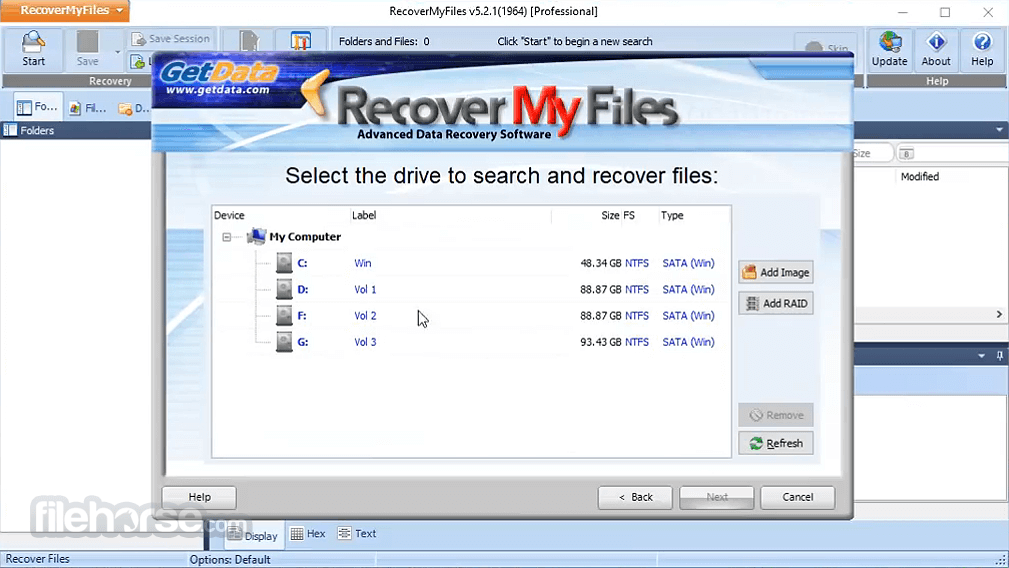Click the greyed Next button
1009x568 pixels.
coord(716,497)
